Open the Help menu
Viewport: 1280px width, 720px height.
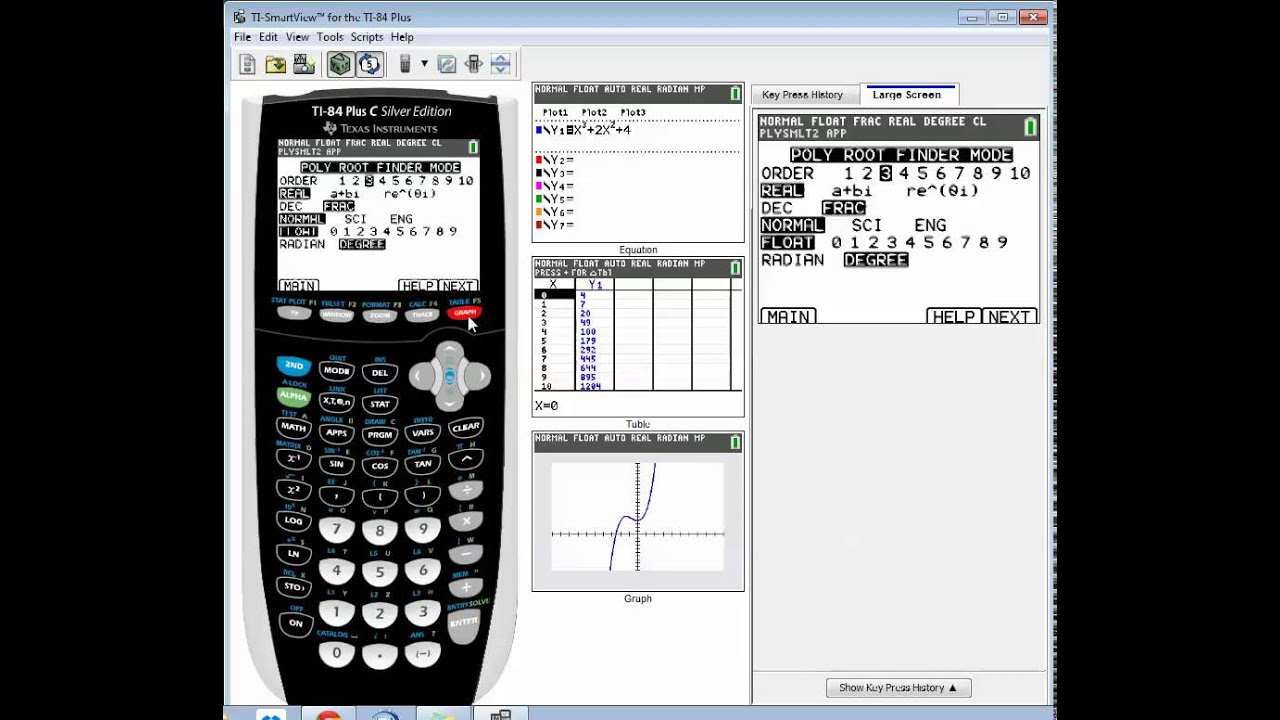[x=402, y=37]
